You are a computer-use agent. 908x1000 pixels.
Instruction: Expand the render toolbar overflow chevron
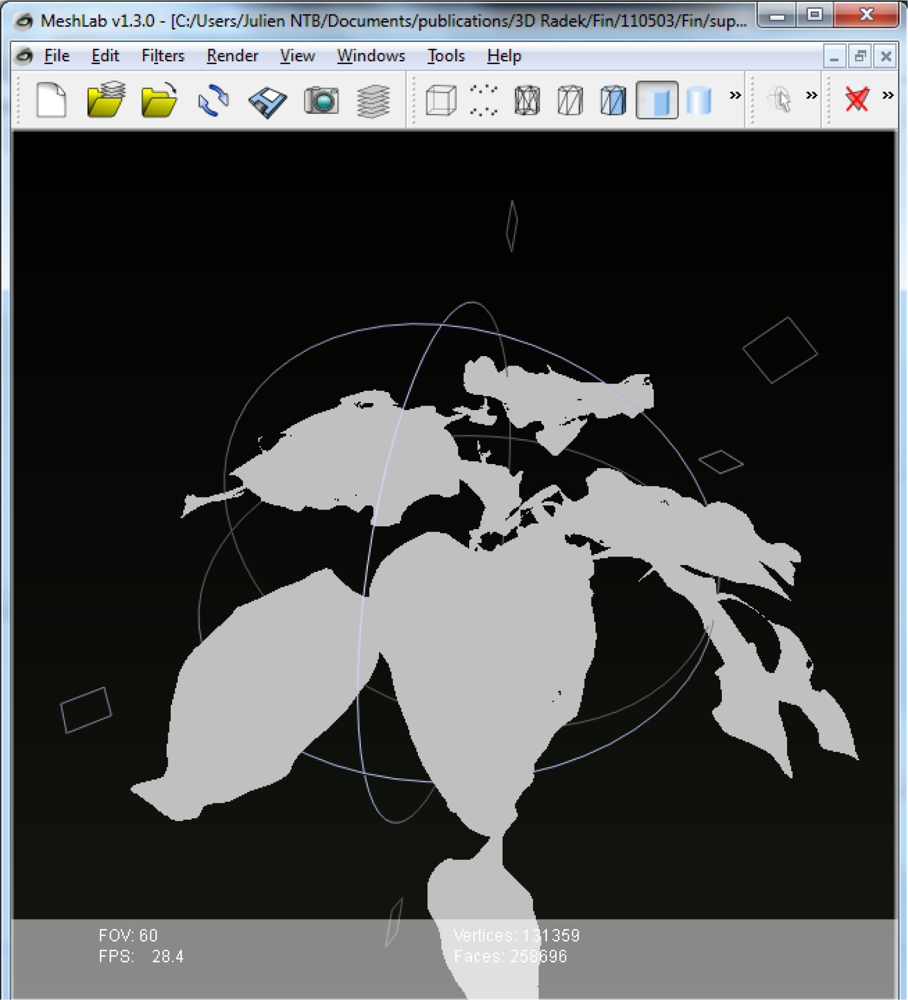735,96
